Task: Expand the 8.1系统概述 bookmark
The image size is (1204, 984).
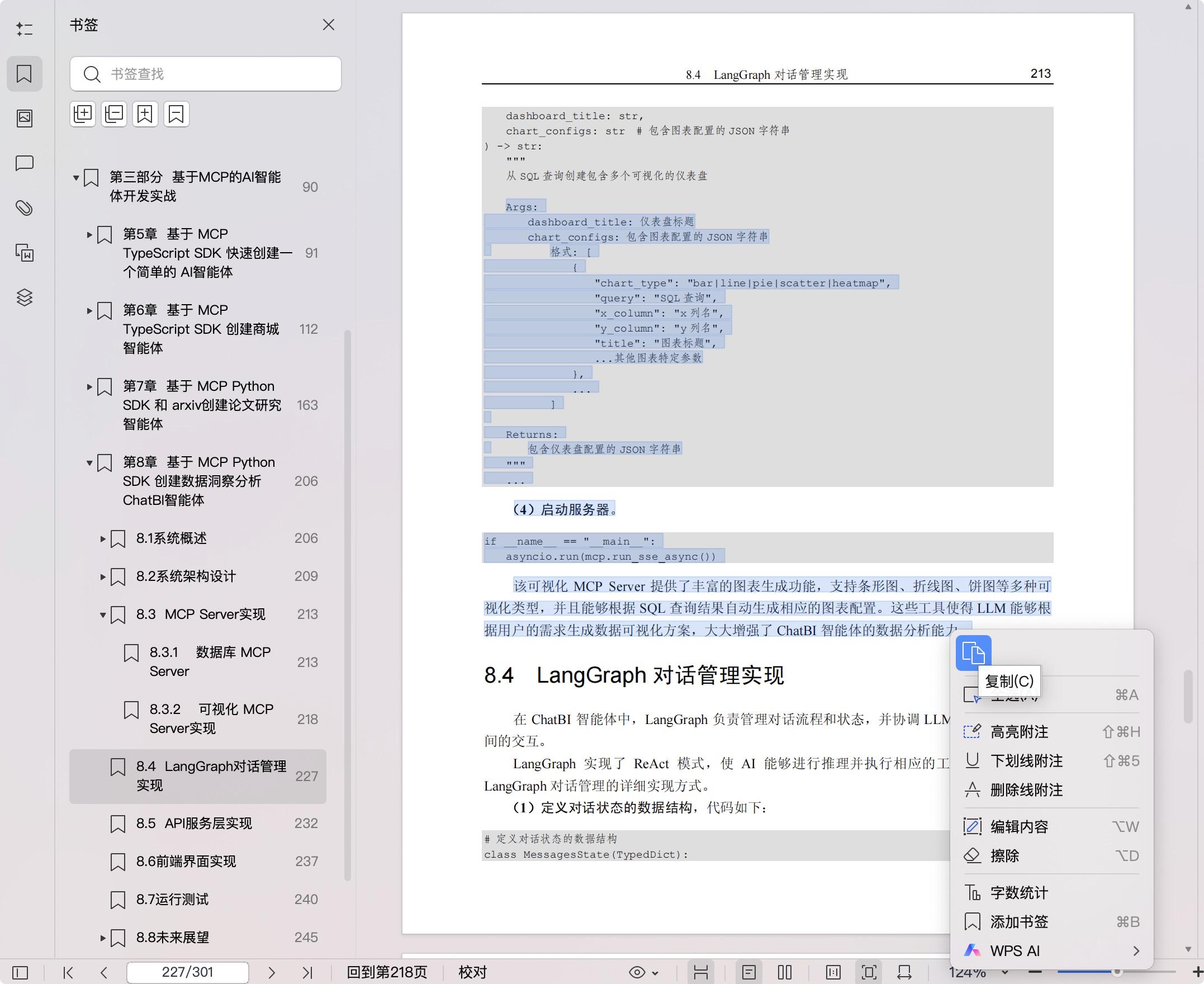Action: pyautogui.click(x=103, y=538)
